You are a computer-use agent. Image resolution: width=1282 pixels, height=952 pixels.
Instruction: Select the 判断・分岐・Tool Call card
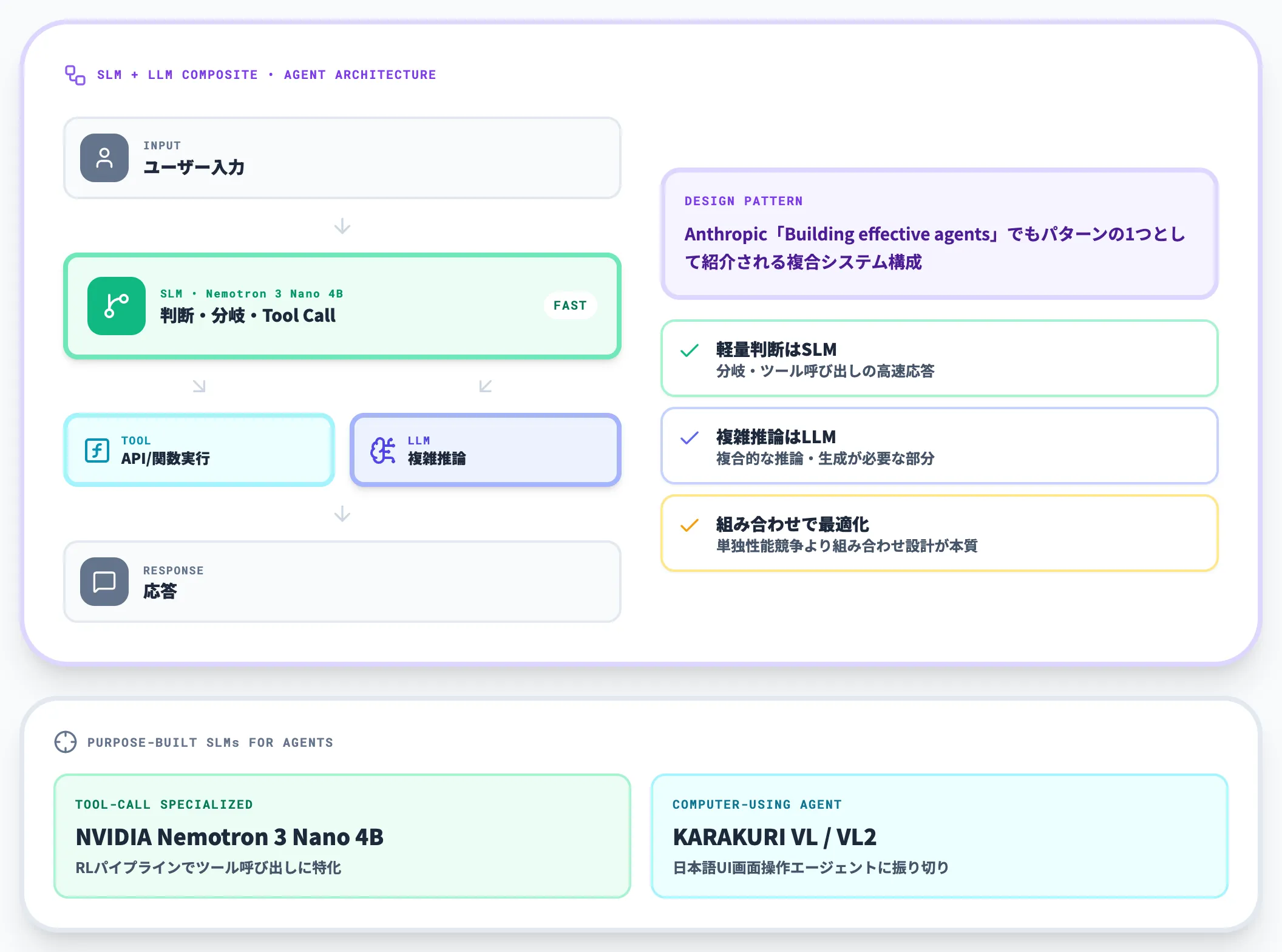click(342, 306)
